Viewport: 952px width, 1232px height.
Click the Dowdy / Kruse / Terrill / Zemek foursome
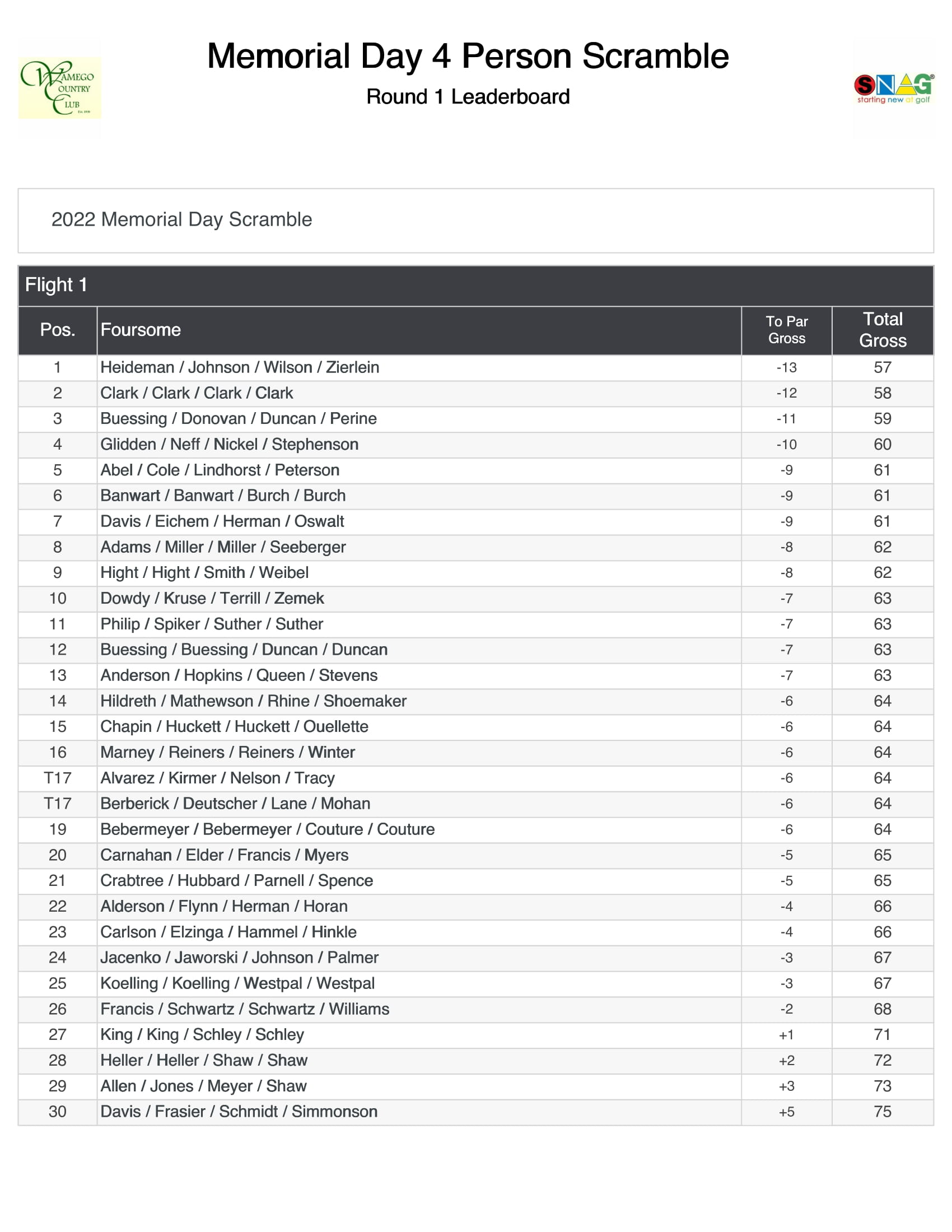[212, 599]
